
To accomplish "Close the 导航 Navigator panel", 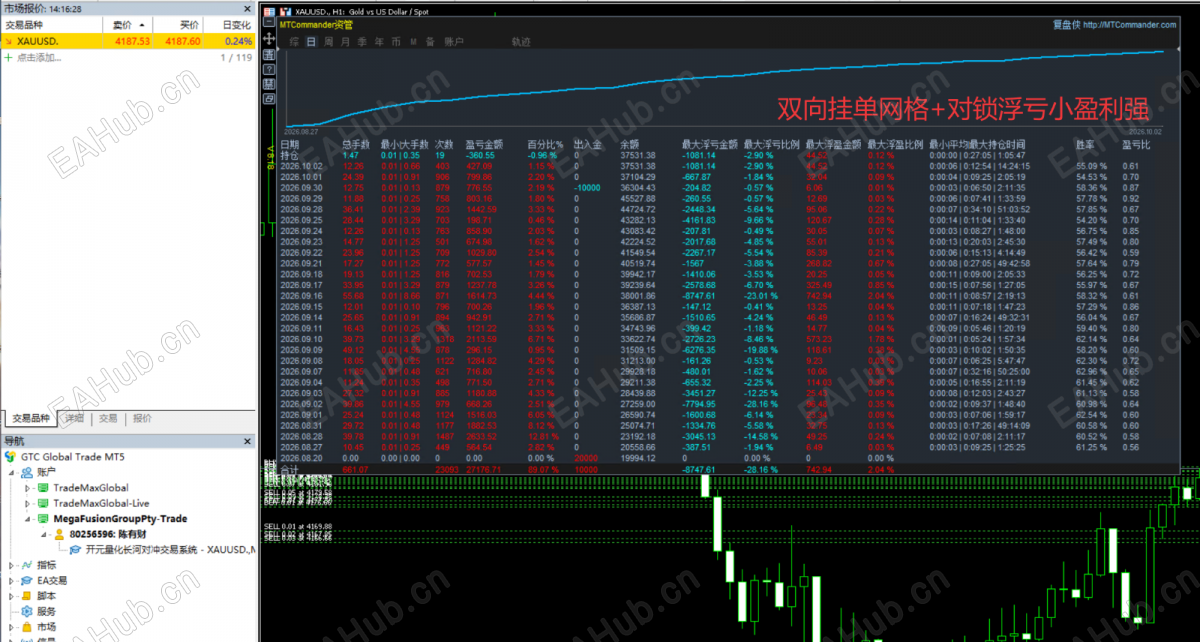I will (247, 441).
